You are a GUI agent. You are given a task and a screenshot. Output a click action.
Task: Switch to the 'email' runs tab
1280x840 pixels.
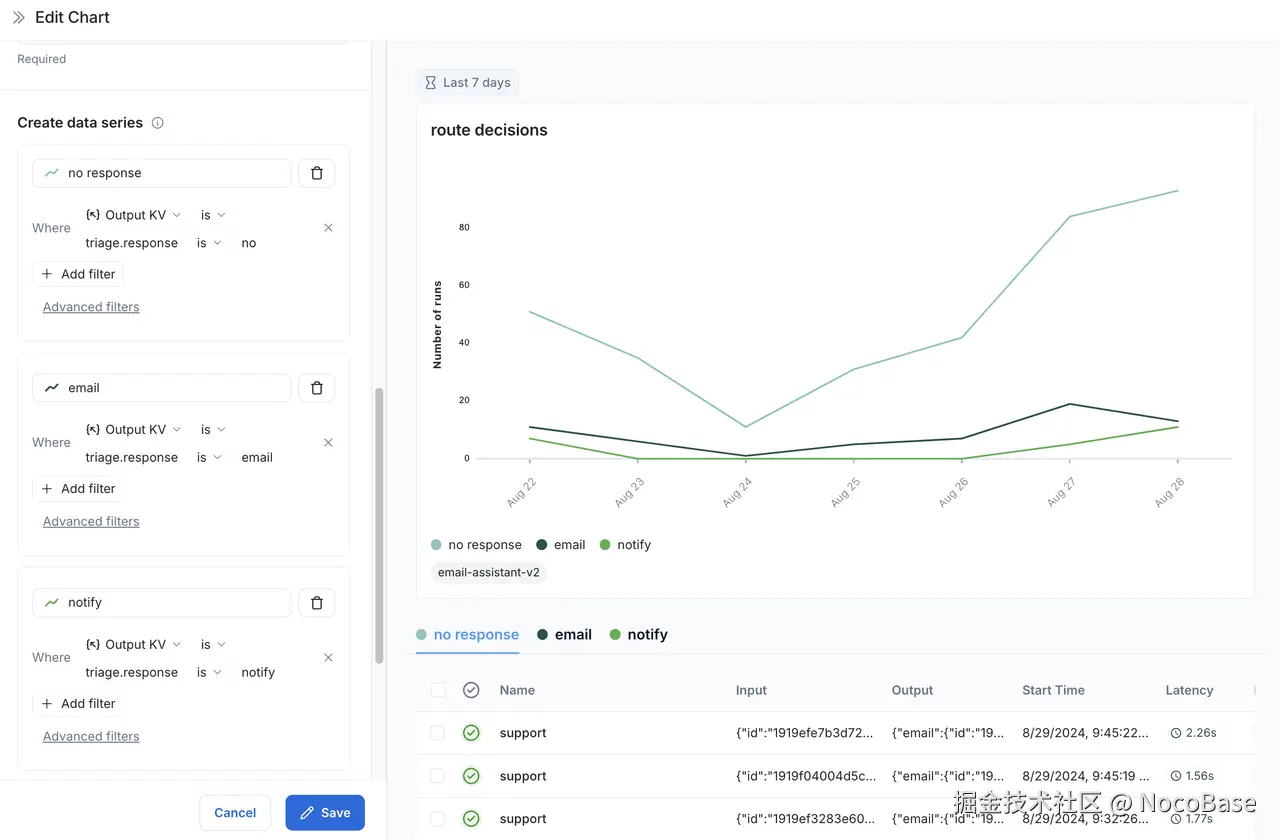click(564, 635)
